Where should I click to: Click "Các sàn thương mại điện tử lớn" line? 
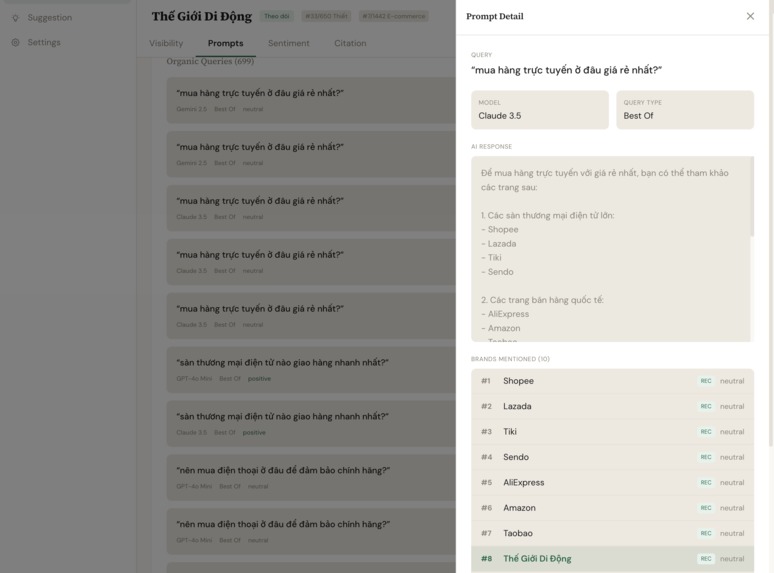547,216
